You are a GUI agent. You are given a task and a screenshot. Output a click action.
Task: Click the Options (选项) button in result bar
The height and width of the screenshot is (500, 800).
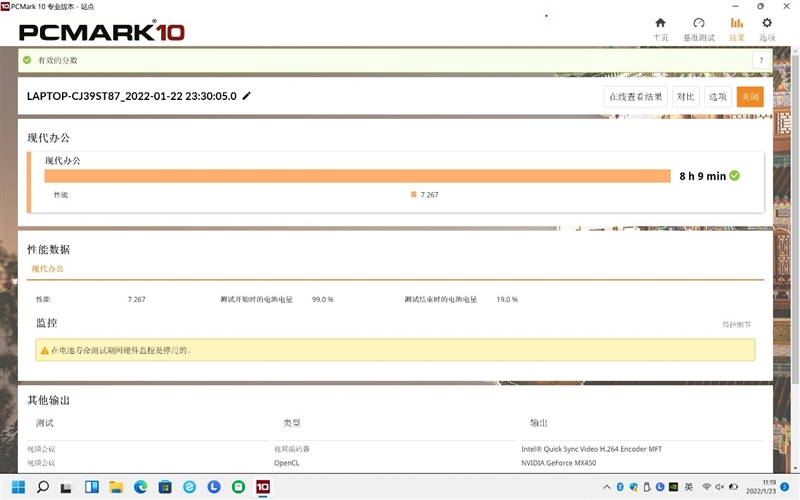click(717, 96)
